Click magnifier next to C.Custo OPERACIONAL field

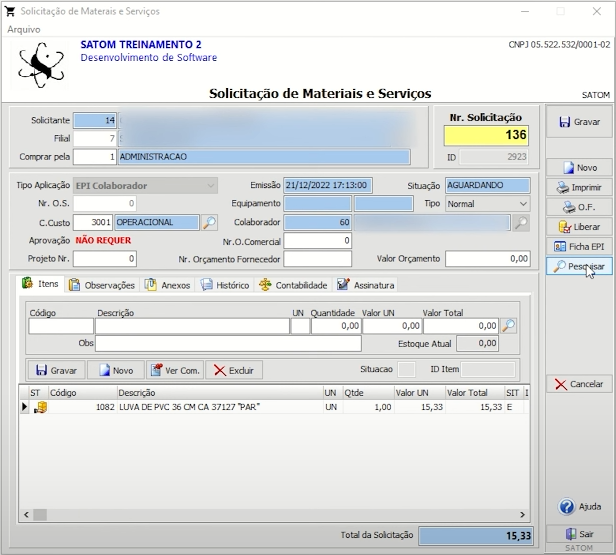point(209,222)
